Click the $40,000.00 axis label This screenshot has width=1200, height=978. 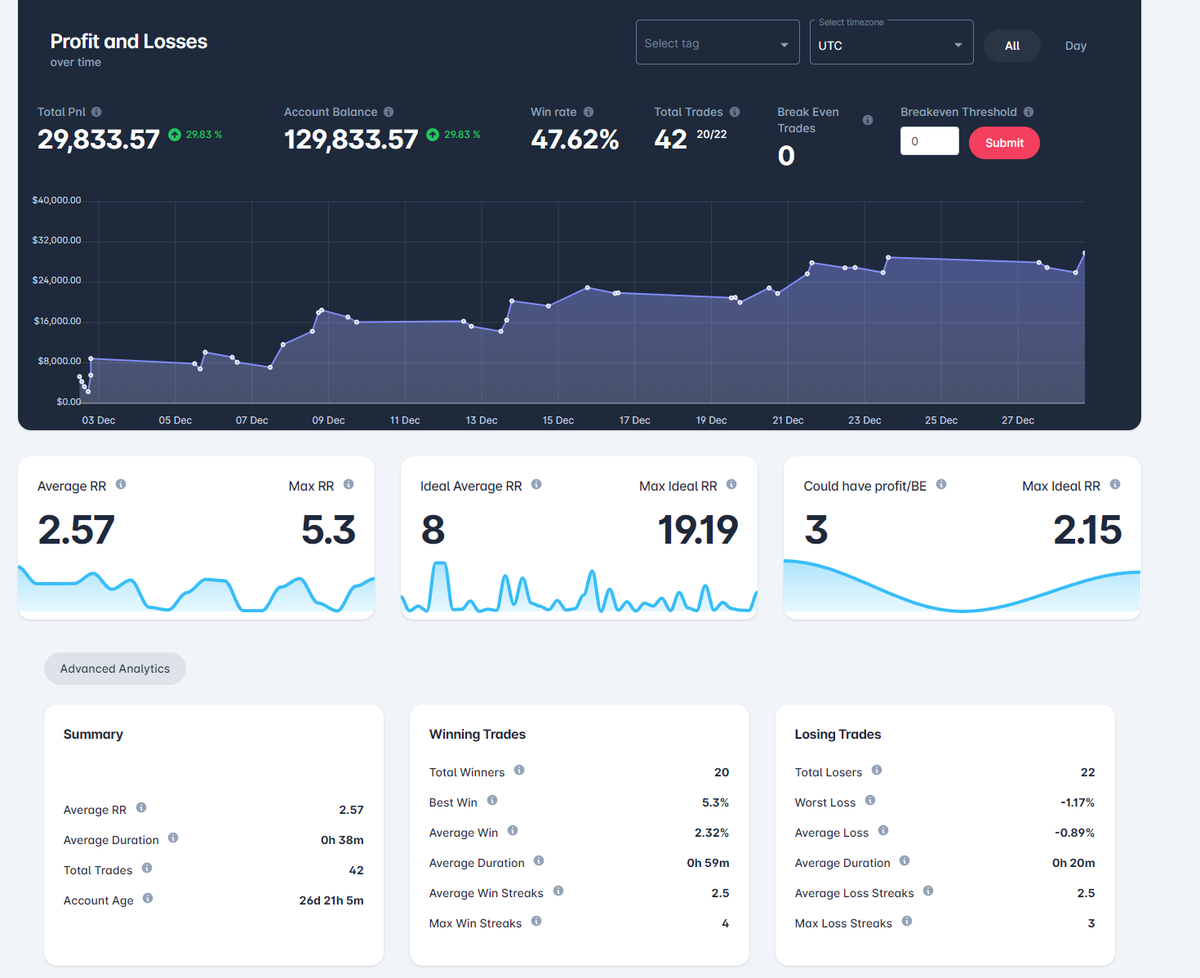pos(57,201)
